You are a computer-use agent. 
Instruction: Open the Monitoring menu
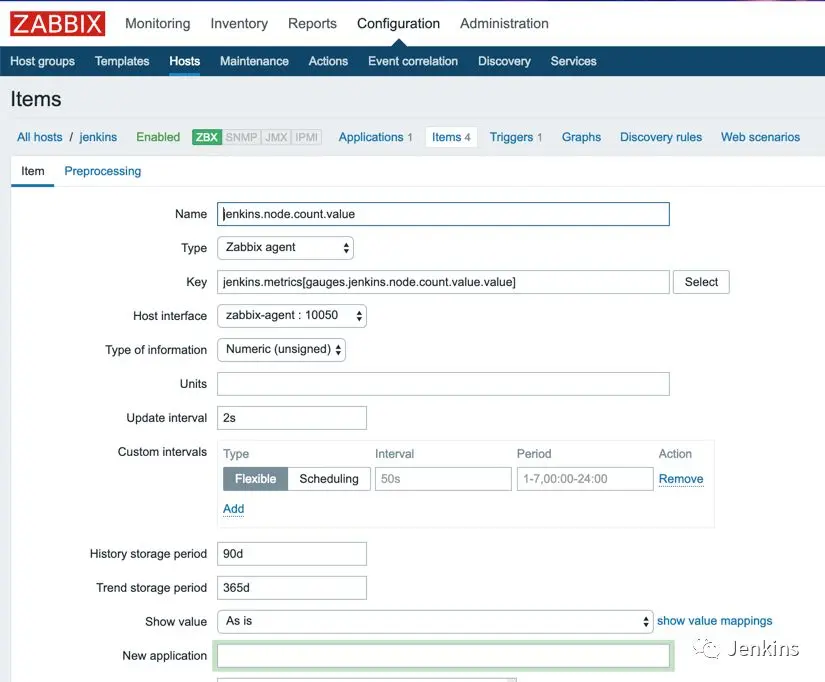pos(158,24)
